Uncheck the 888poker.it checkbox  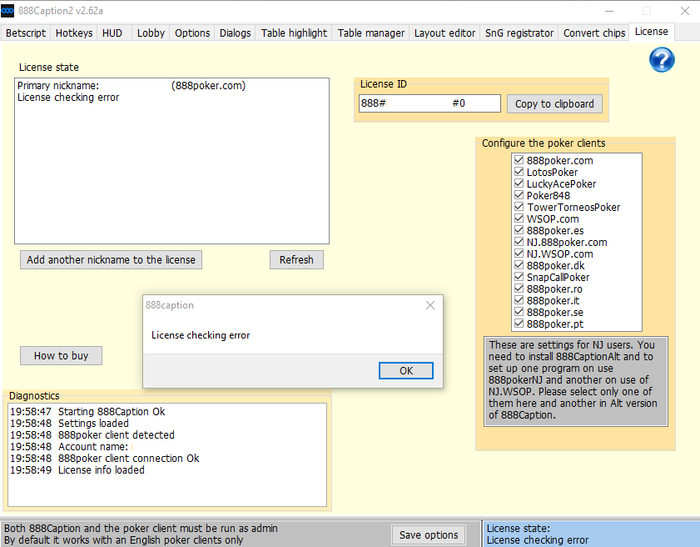[519, 300]
